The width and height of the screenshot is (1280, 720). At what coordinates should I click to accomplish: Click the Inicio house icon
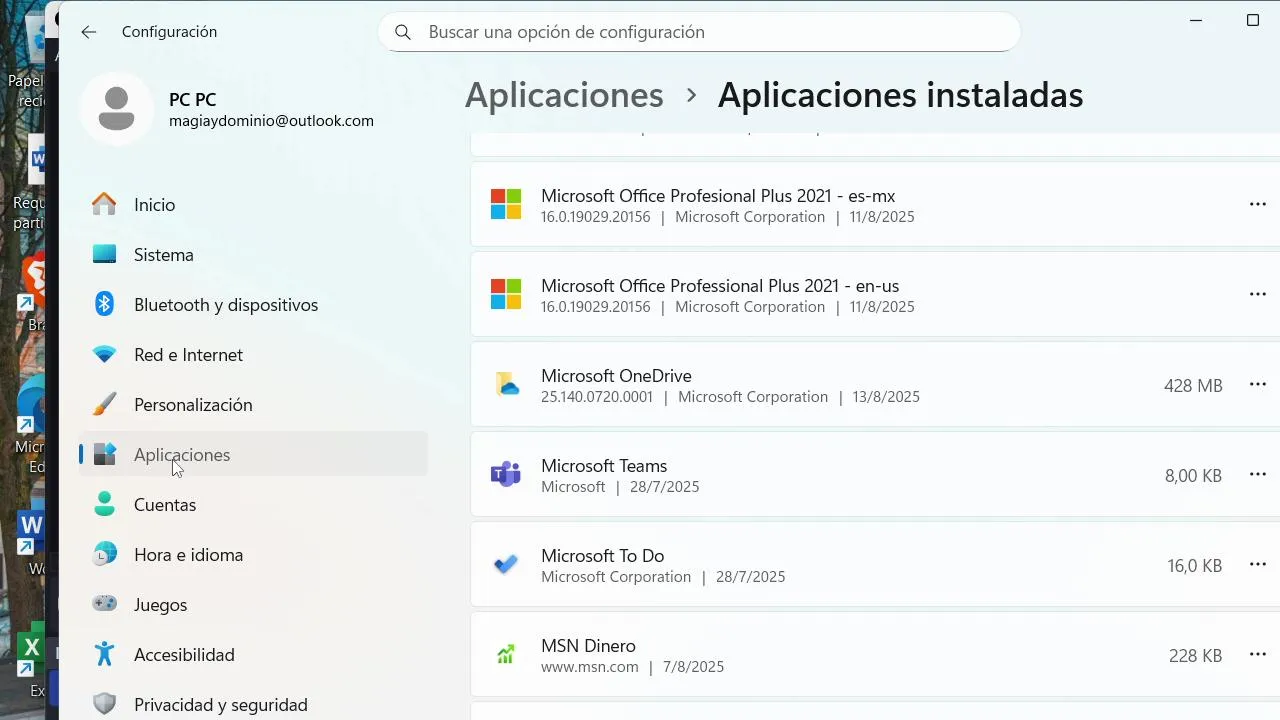(x=104, y=204)
